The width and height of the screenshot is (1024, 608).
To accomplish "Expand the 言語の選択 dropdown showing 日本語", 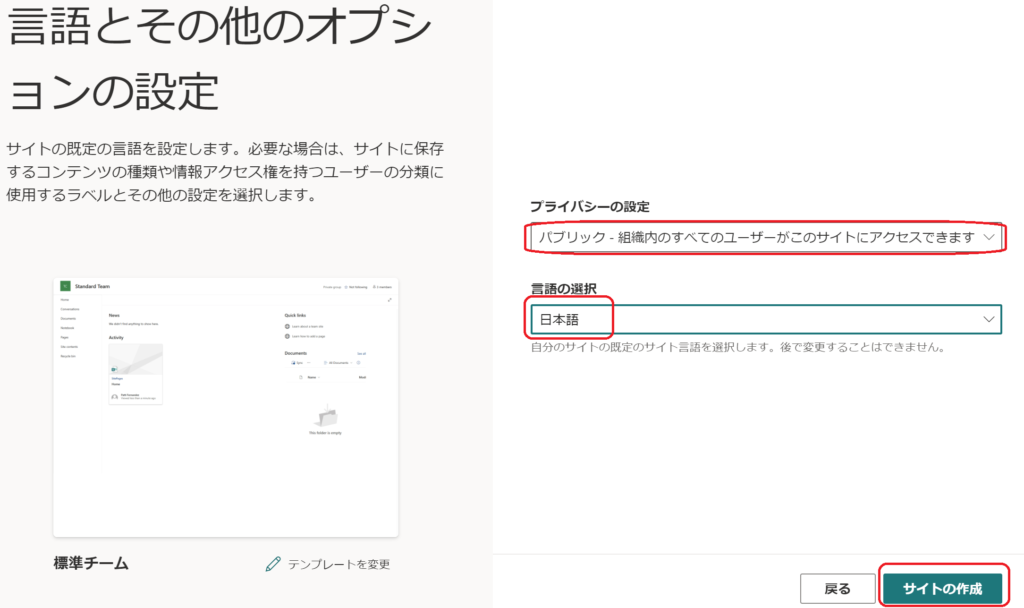I will tap(766, 319).
